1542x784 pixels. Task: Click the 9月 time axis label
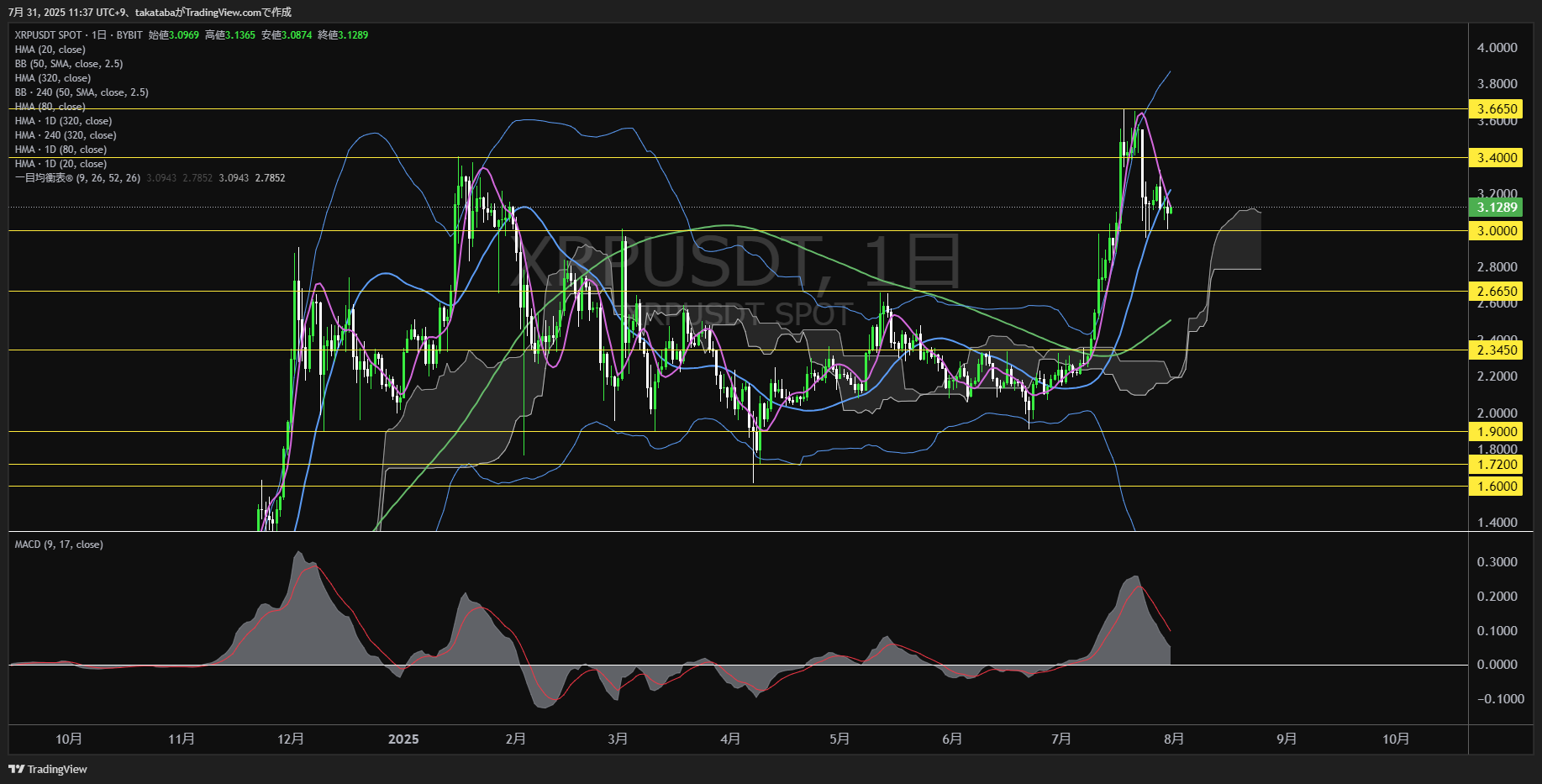click(x=1287, y=739)
